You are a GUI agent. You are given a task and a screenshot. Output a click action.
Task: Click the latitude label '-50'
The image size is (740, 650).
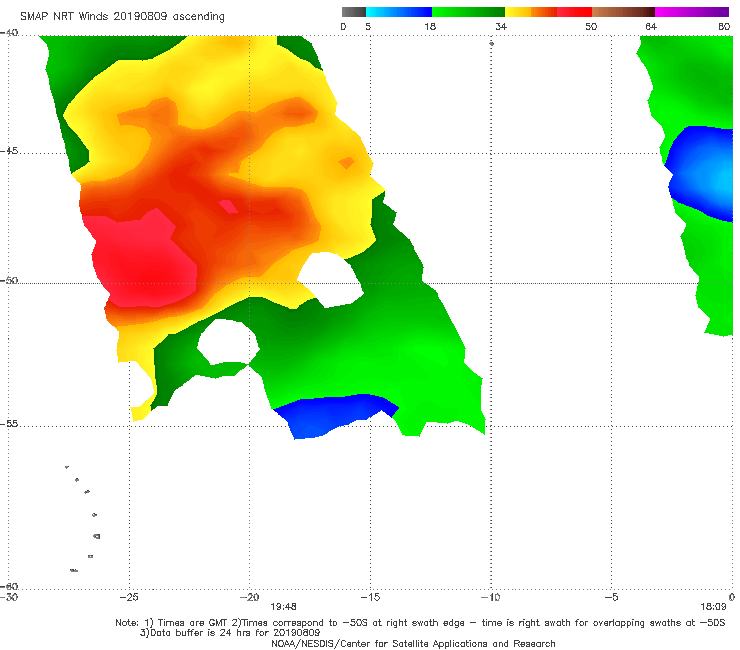(9, 280)
